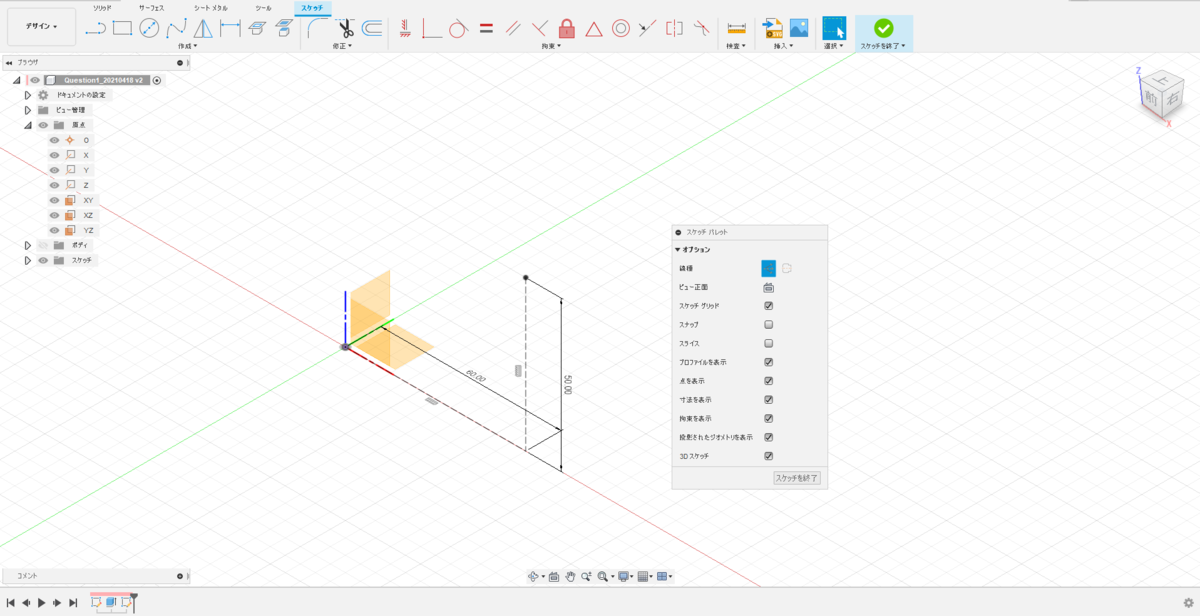Open the Constraints (拘束) dropdown menu
Viewport: 1200px width, 616px height.
tap(551, 46)
